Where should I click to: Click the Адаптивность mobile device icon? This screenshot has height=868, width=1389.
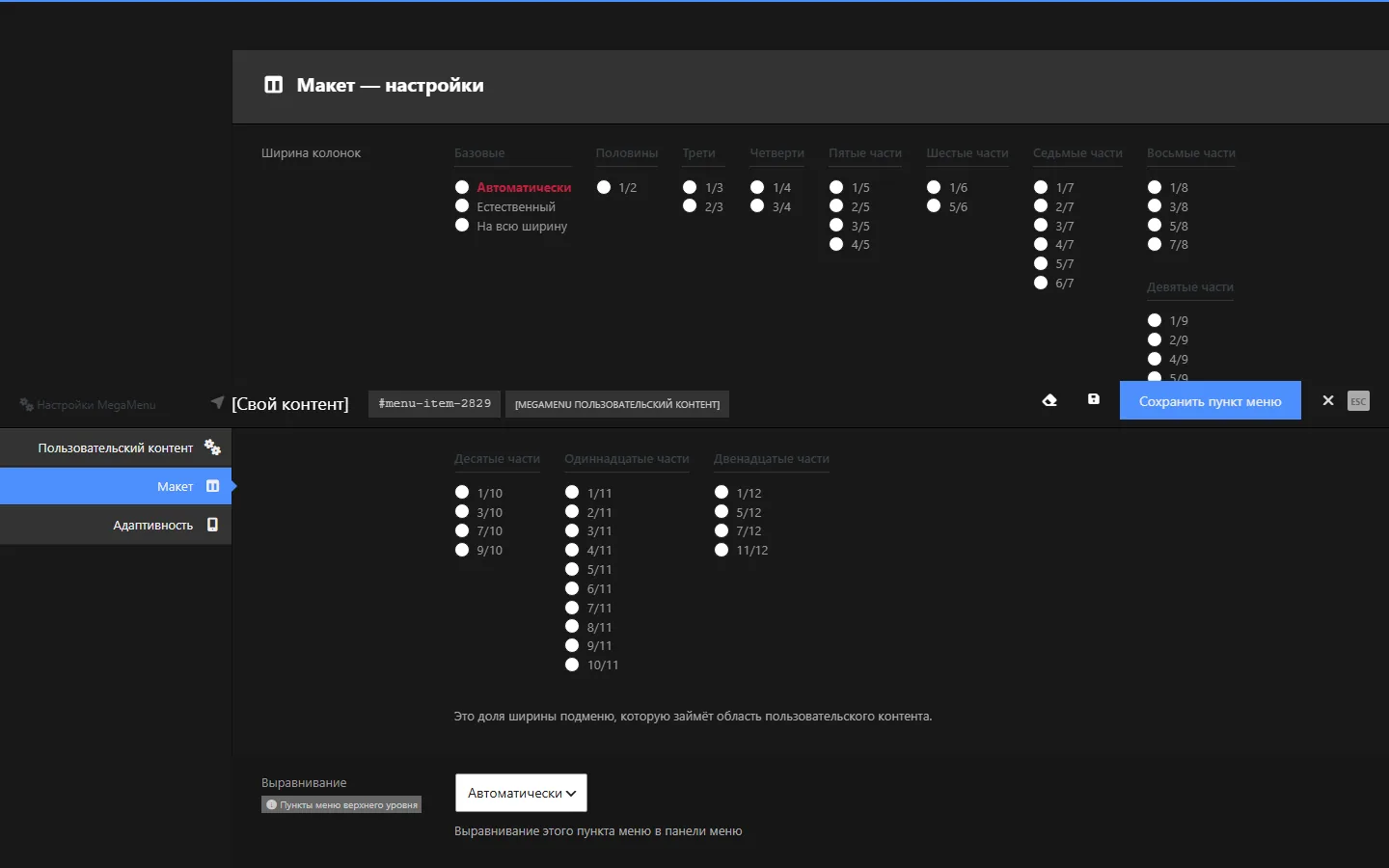[x=213, y=525]
